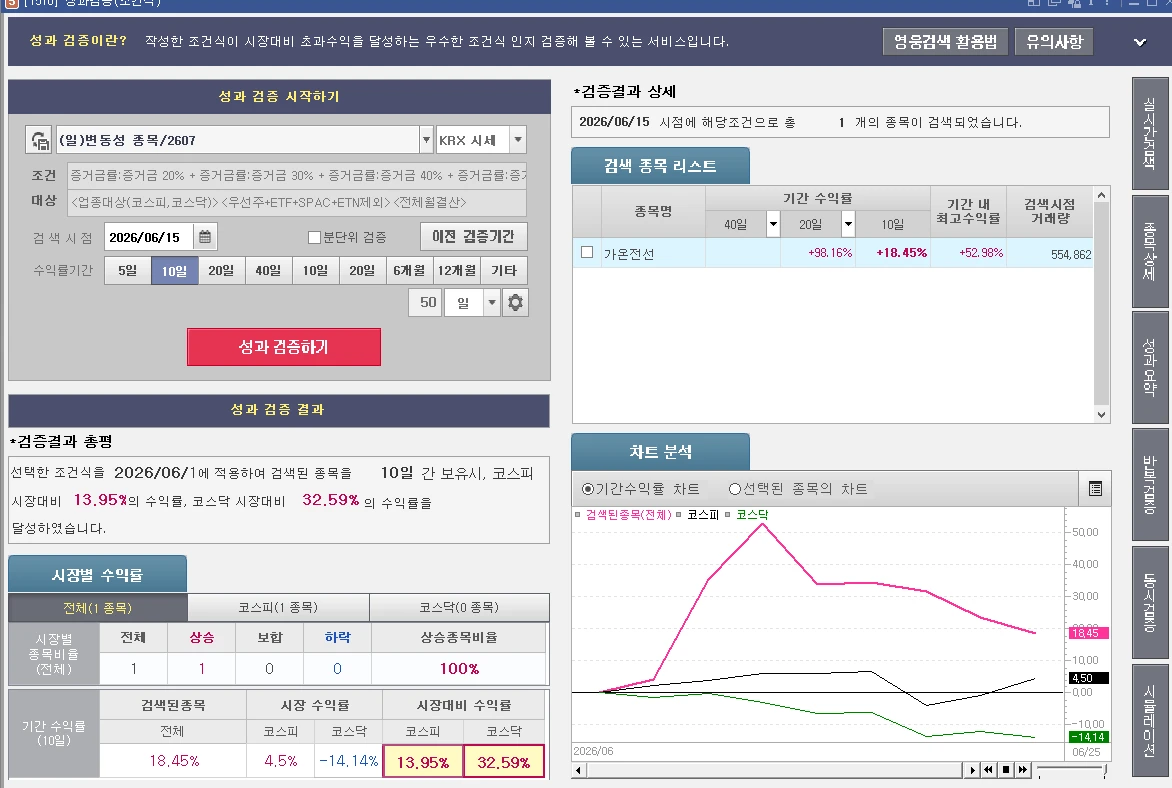Open the period settings gear icon
Viewport: 1172px width, 788px height.
point(515,303)
